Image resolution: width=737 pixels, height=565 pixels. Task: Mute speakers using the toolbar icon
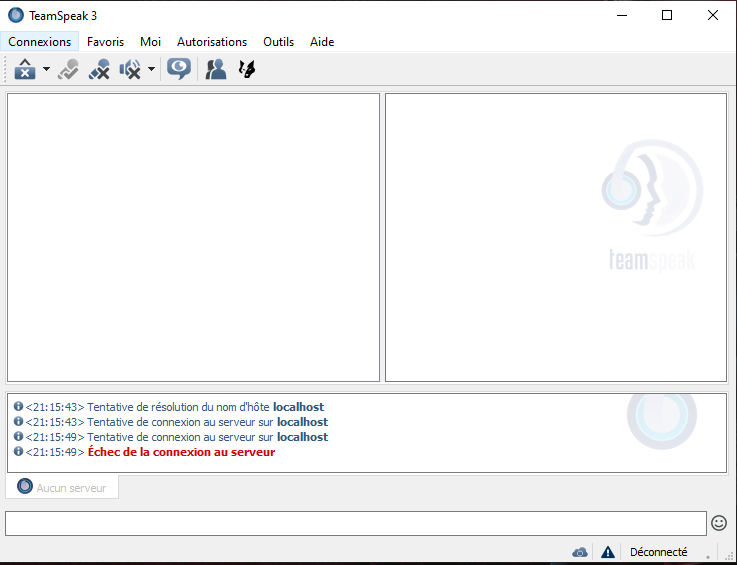click(130, 69)
